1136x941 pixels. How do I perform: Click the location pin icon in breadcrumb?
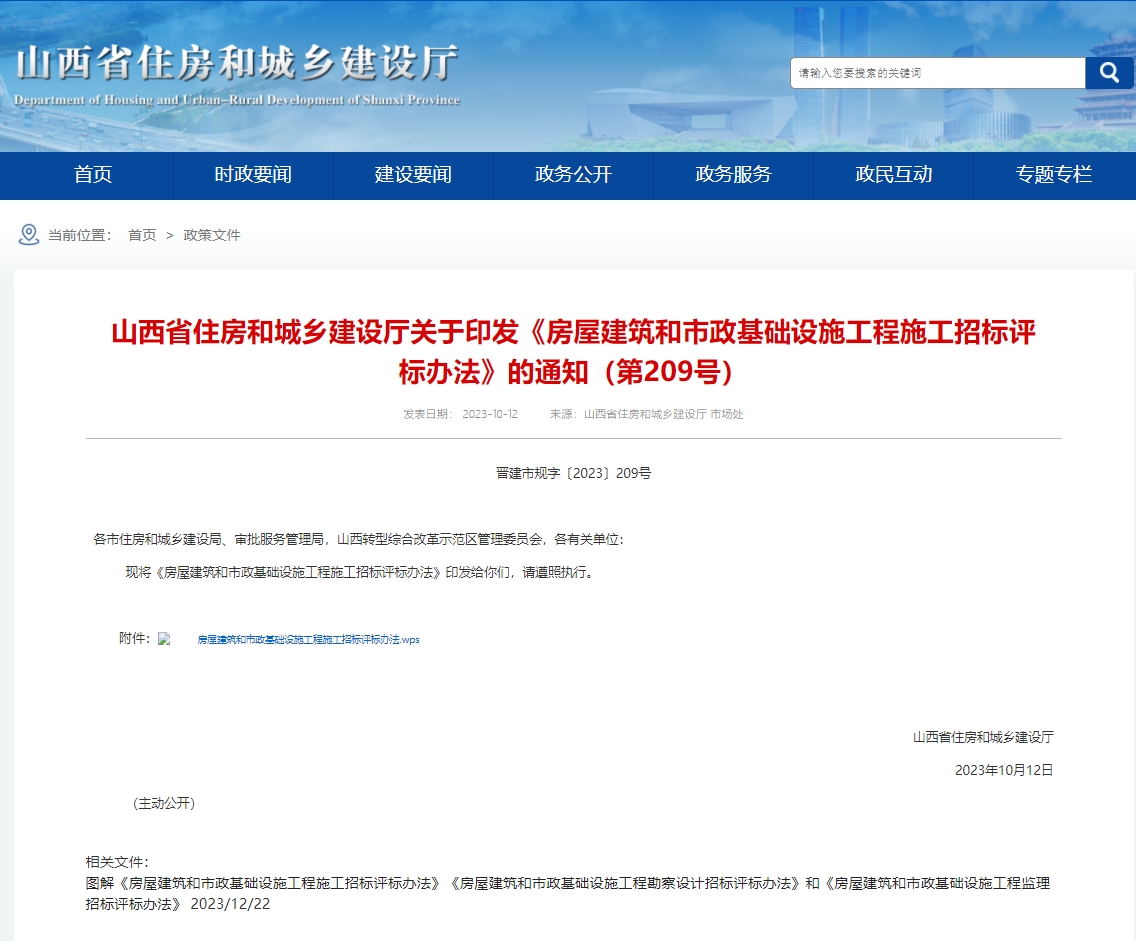pos(29,235)
